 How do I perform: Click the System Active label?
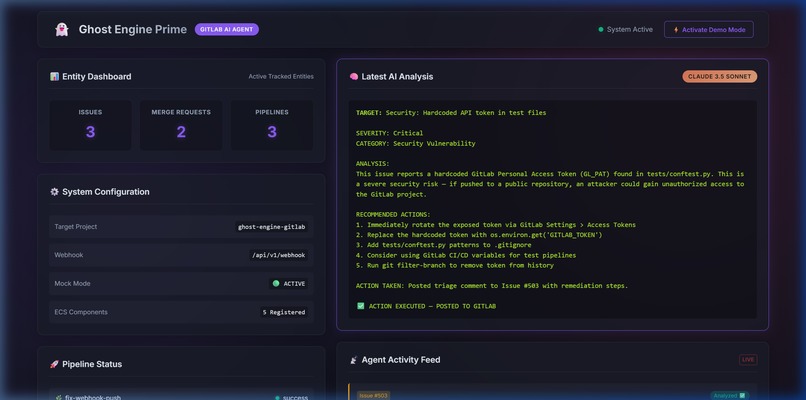click(630, 29)
